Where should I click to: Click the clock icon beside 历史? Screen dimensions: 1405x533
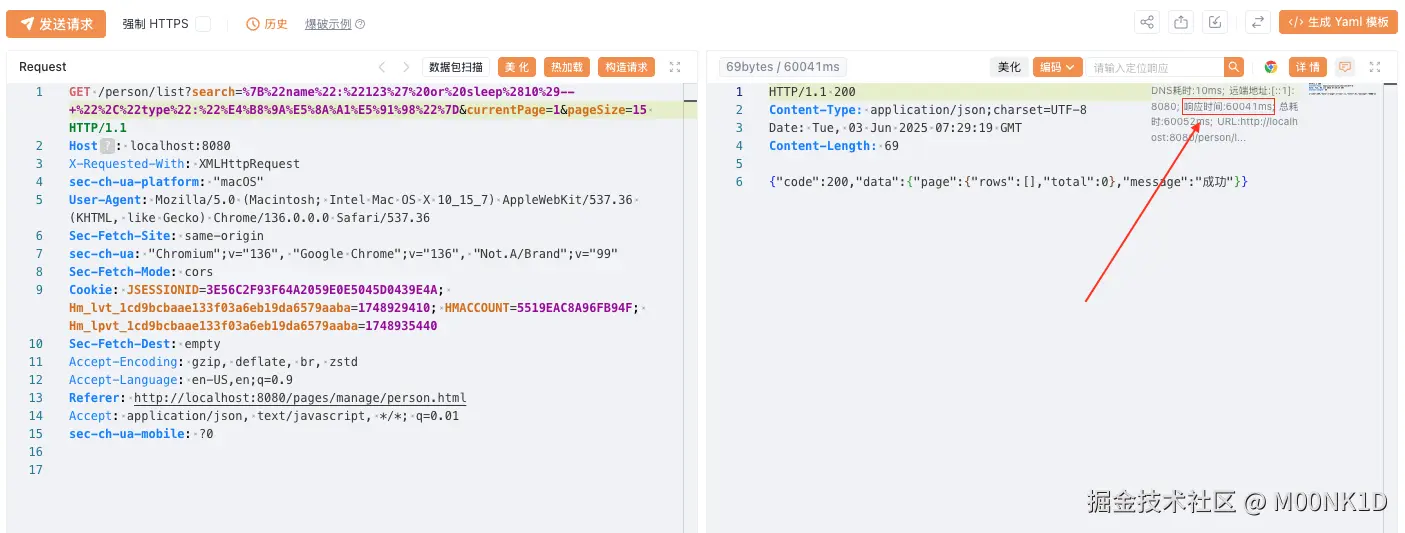pos(254,24)
